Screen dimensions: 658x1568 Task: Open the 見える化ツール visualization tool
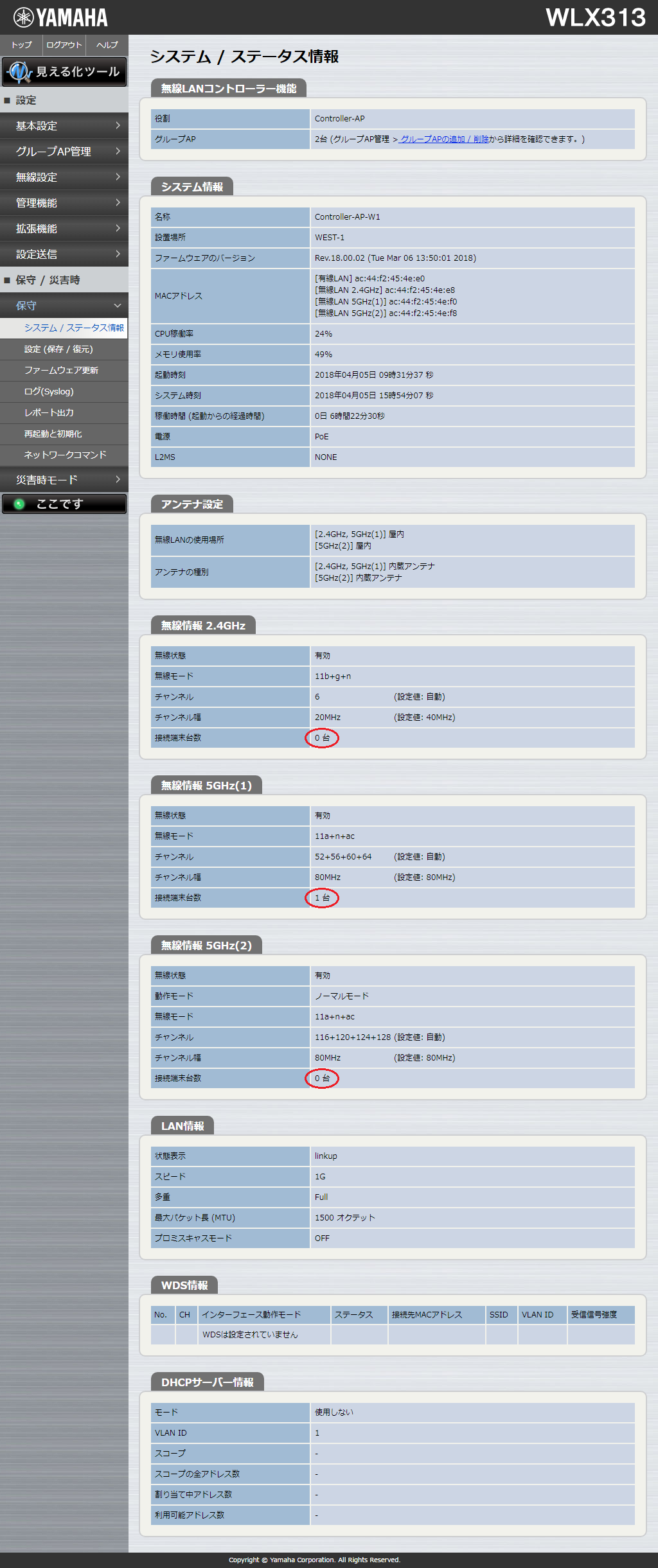(x=64, y=71)
